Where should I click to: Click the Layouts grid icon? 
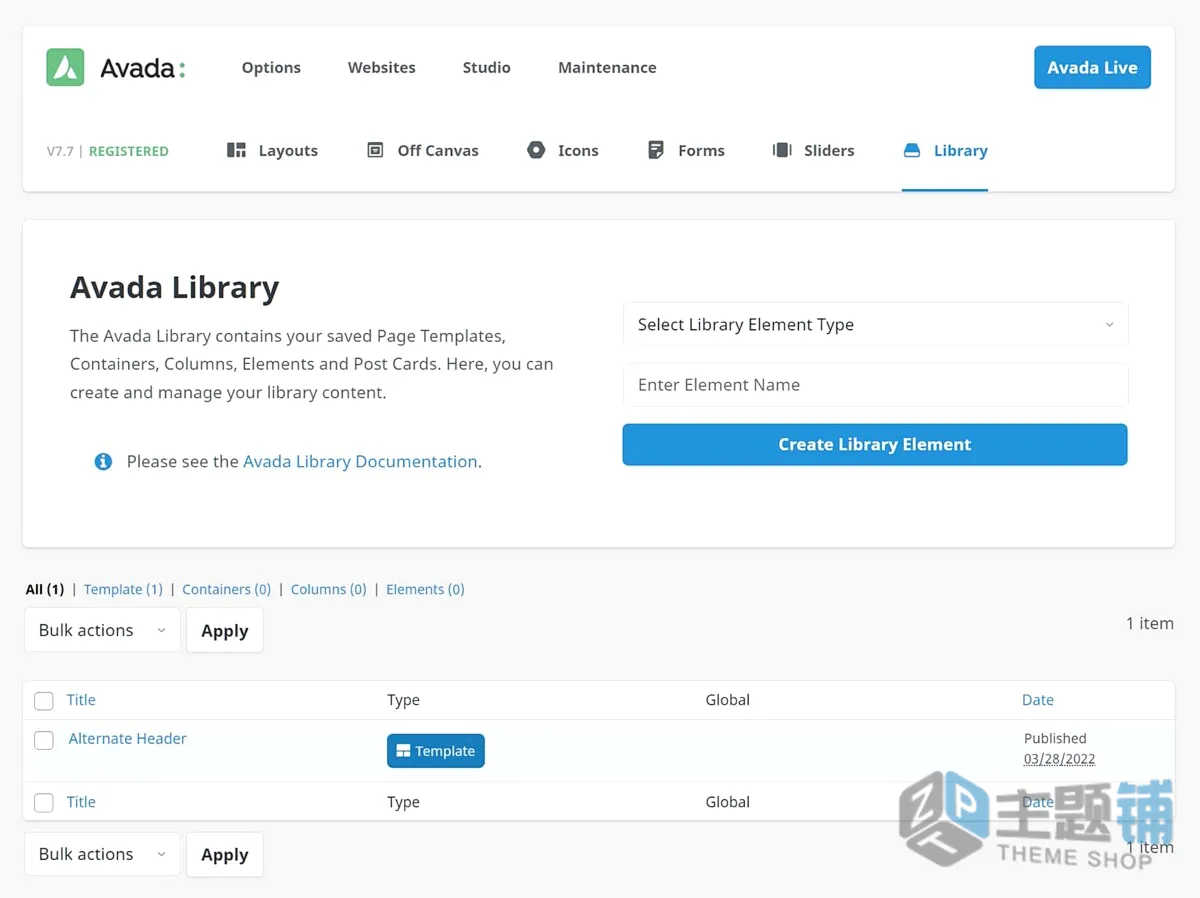pos(236,150)
